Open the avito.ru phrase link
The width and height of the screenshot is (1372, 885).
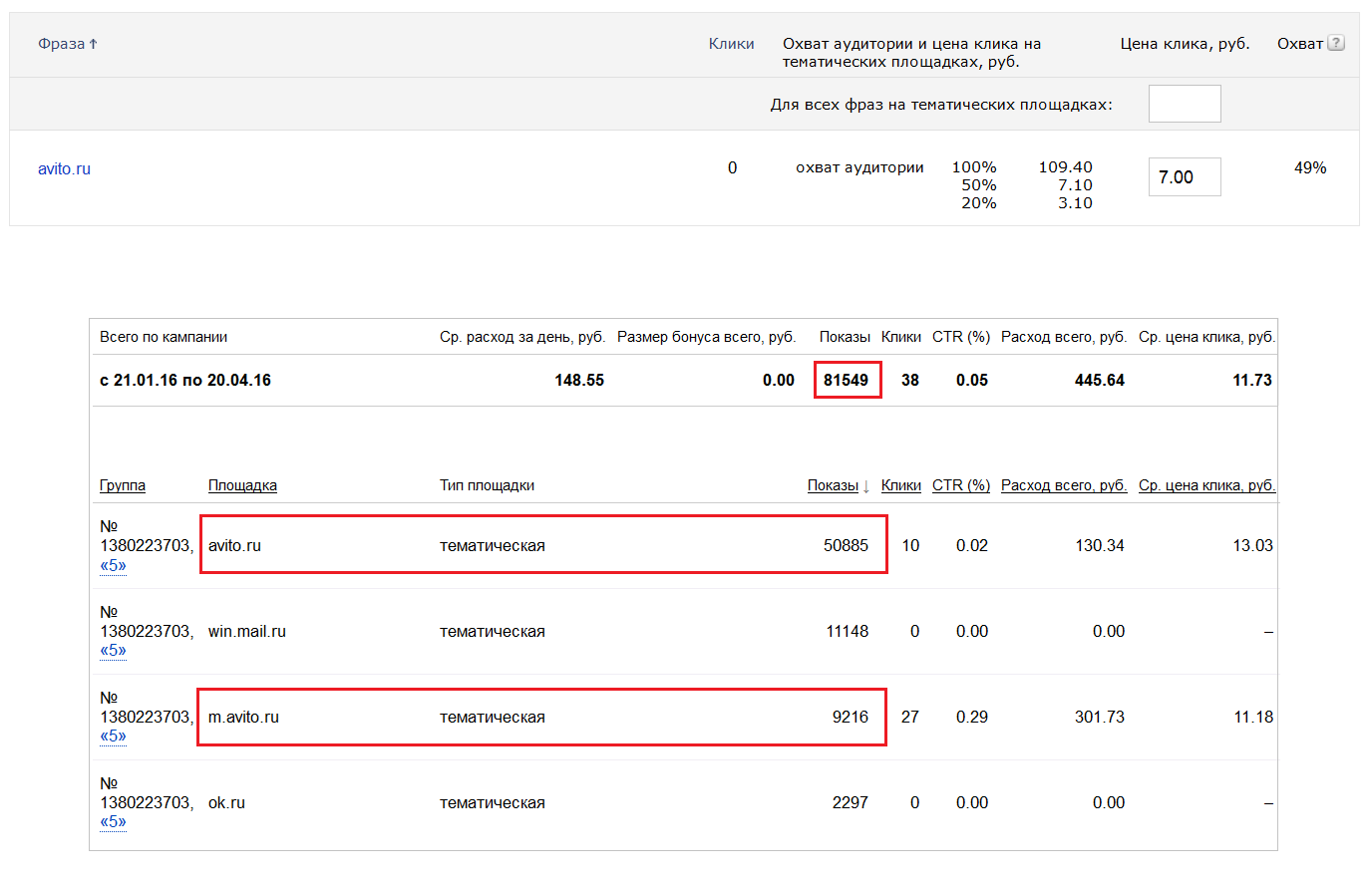tap(64, 169)
